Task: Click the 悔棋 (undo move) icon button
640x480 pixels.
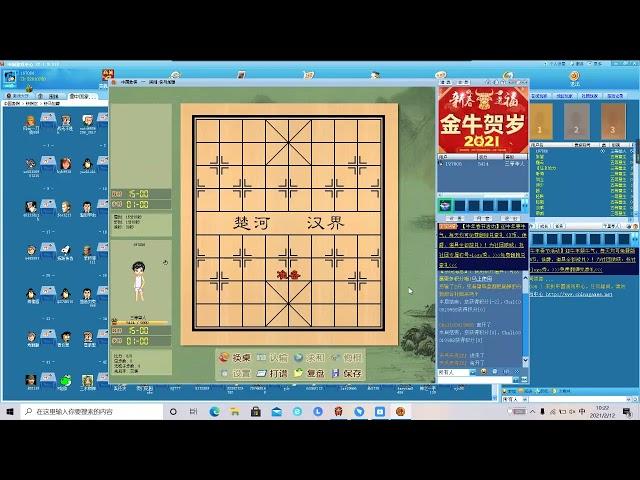Action: point(344,357)
